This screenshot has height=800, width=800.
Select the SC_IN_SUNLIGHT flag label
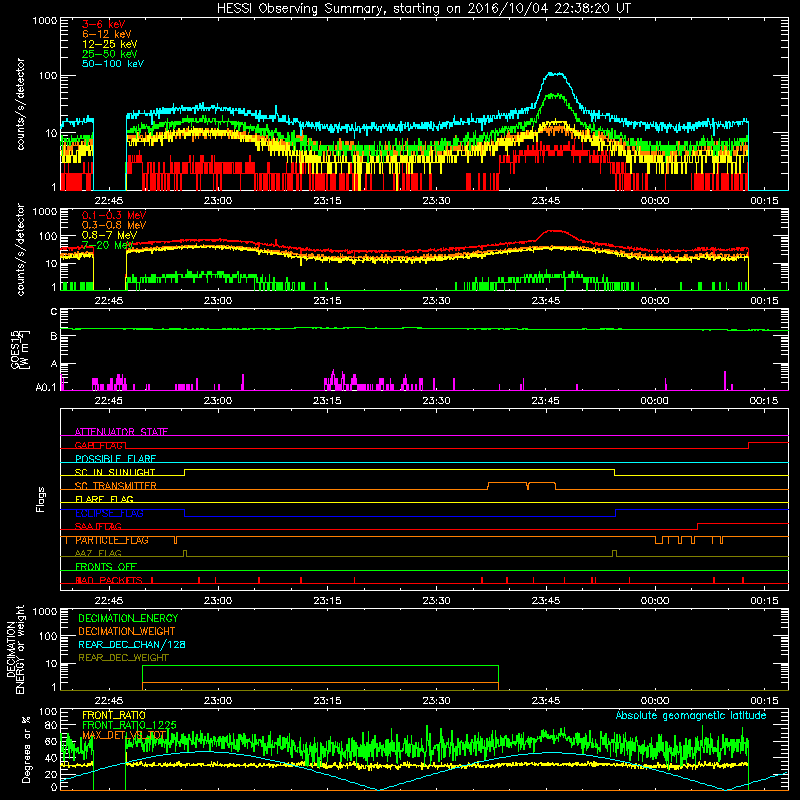pos(115,472)
